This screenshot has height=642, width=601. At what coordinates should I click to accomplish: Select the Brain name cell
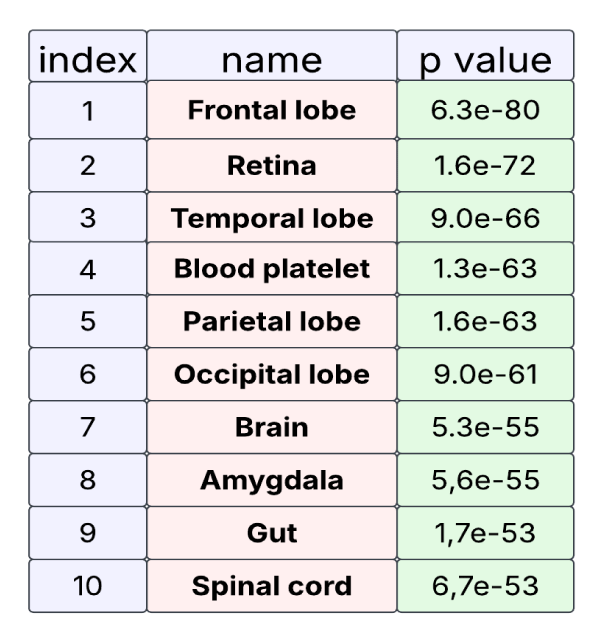coord(272,428)
